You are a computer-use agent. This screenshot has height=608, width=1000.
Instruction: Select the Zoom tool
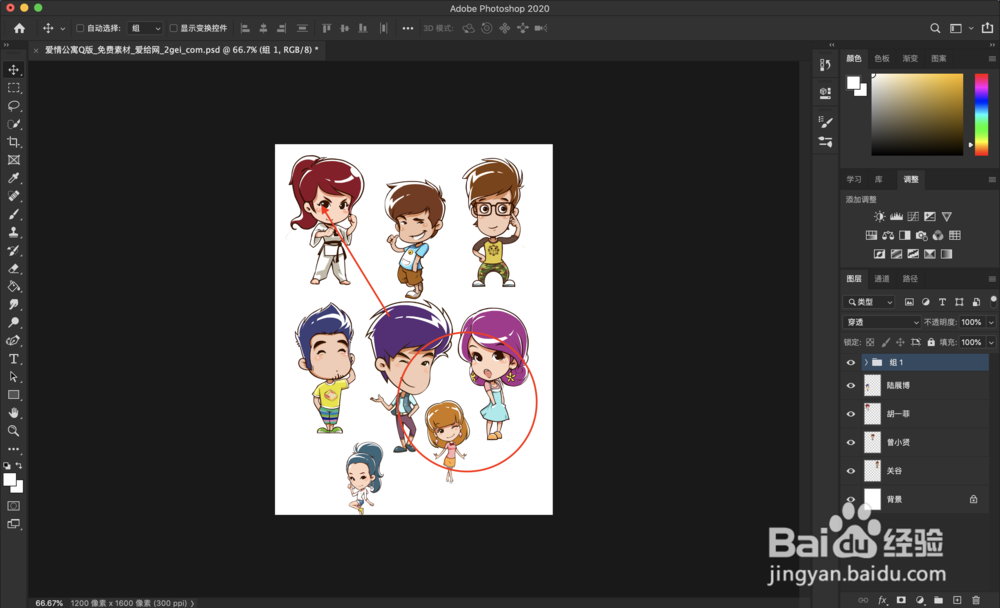(x=13, y=431)
